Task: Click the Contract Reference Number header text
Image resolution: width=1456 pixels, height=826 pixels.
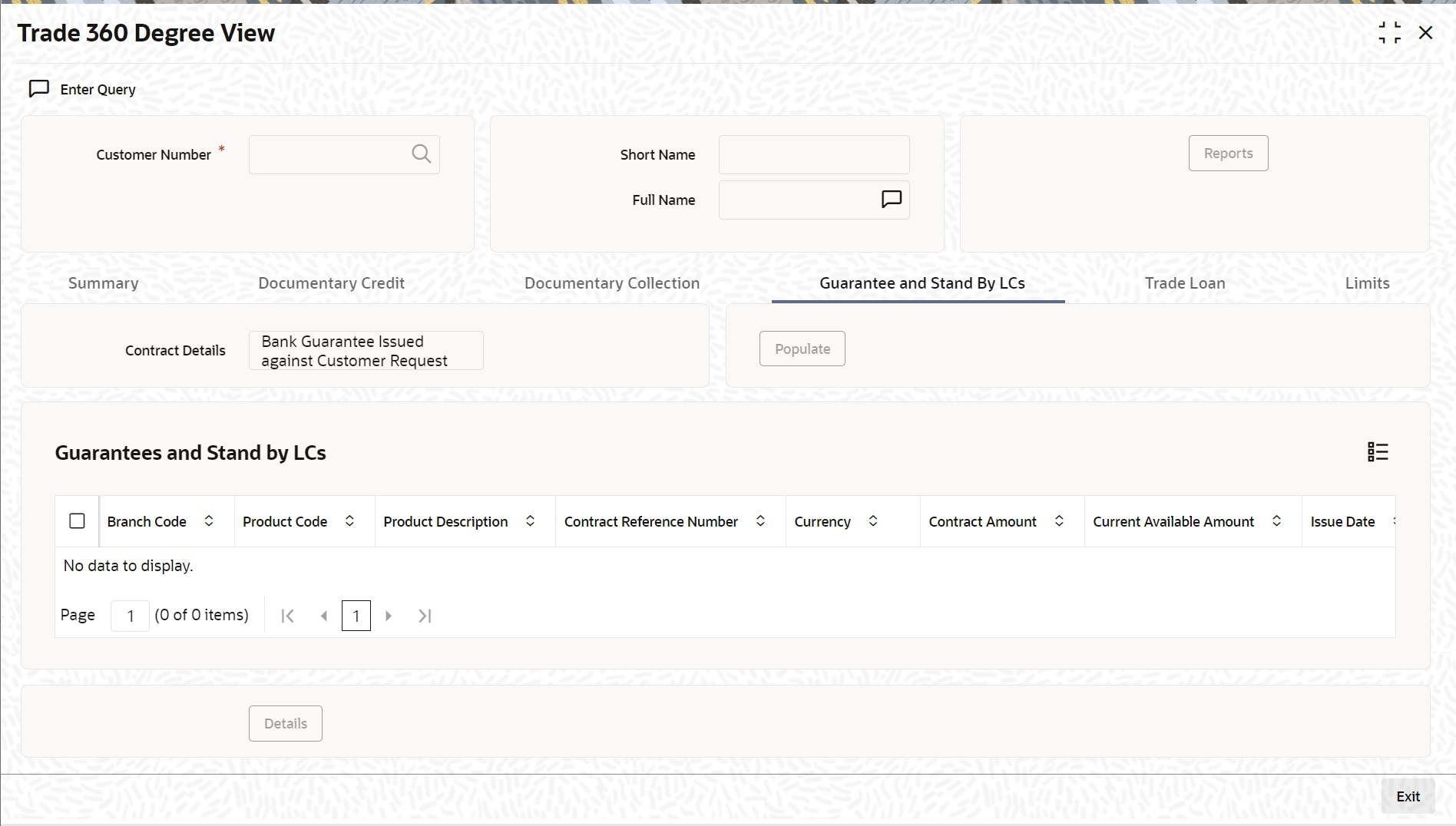Action: point(651,522)
